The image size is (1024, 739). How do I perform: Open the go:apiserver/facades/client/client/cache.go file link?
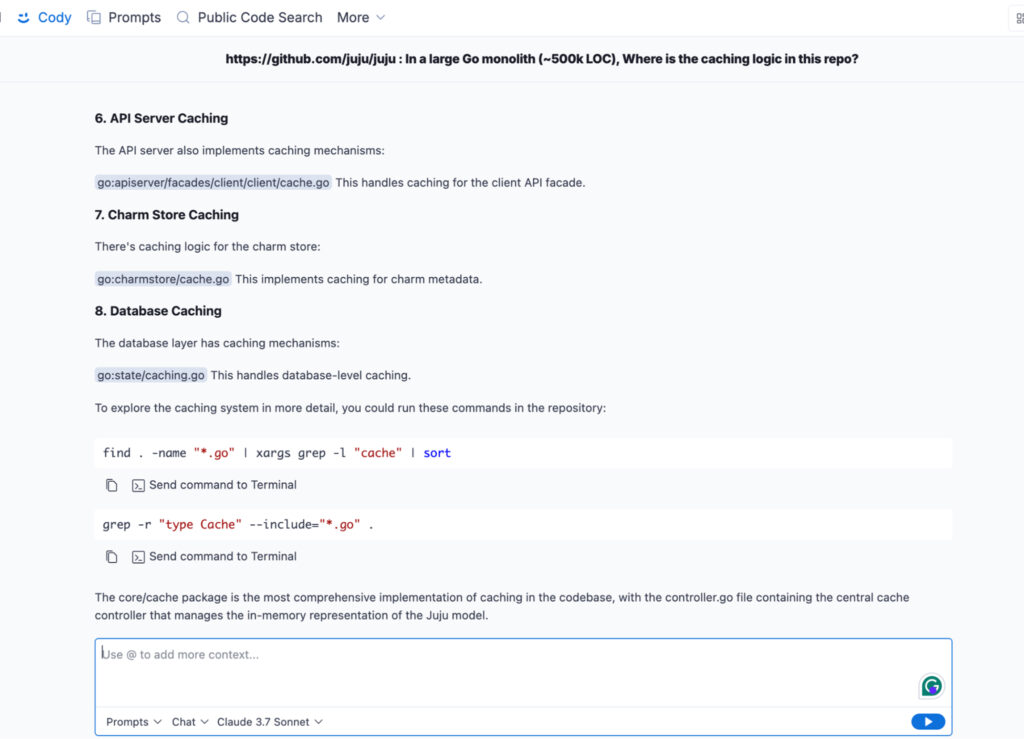(x=213, y=183)
